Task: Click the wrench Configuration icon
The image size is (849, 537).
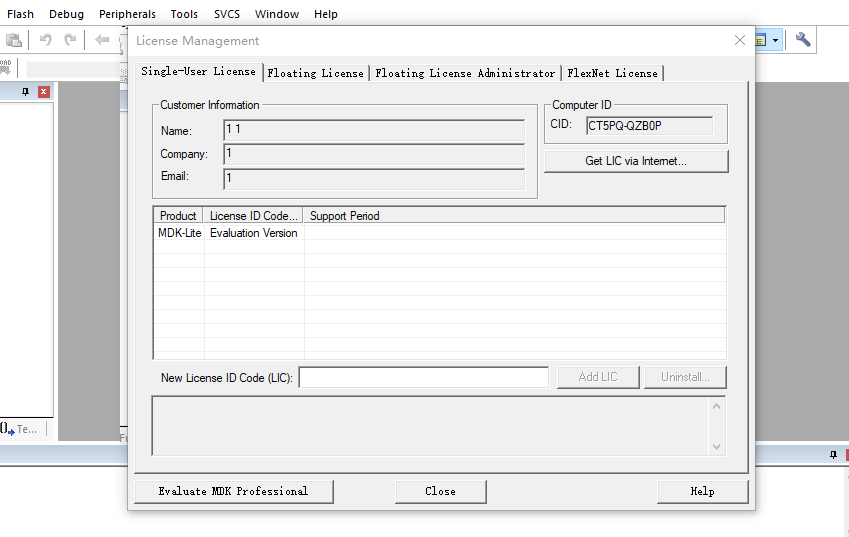Action: [802, 40]
